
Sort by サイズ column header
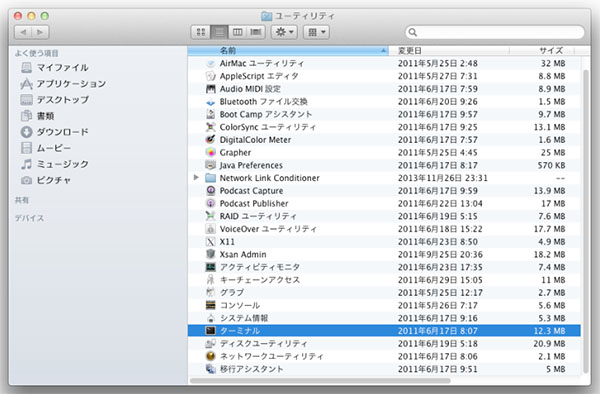[x=542, y=50]
